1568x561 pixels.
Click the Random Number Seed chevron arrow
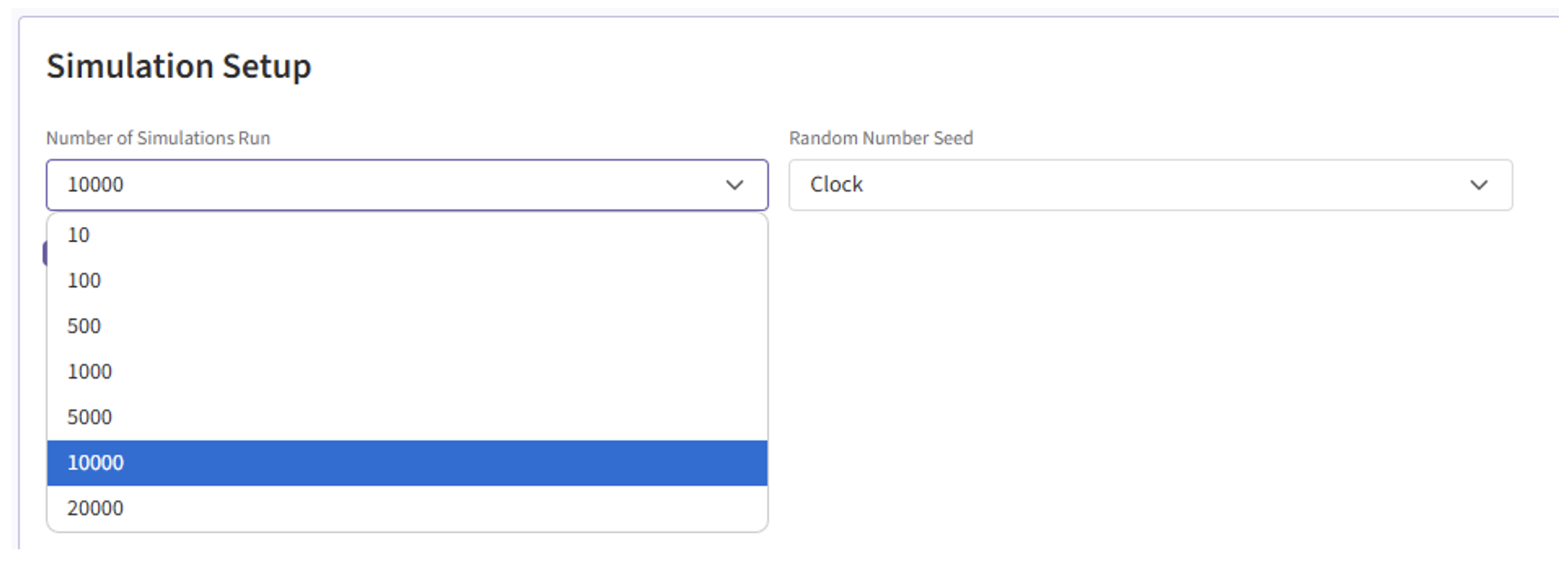pyautogui.click(x=1478, y=185)
